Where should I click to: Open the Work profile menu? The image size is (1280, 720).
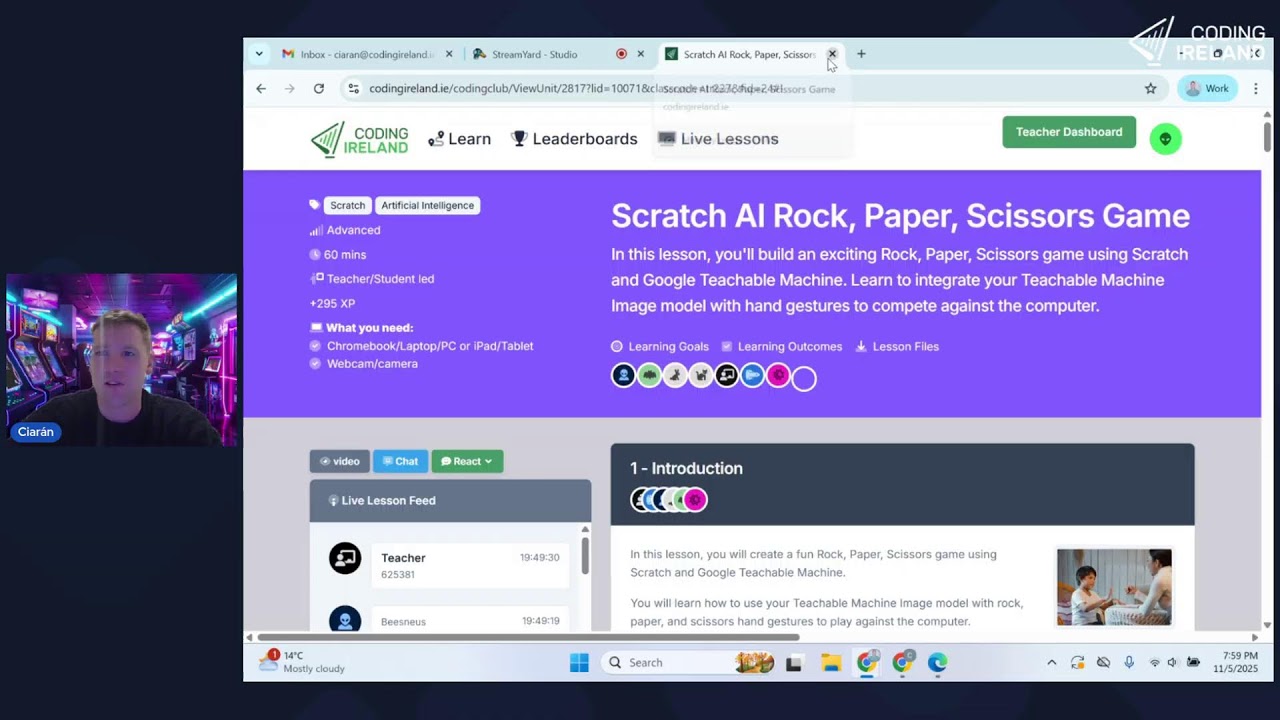tap(1207, 88)
